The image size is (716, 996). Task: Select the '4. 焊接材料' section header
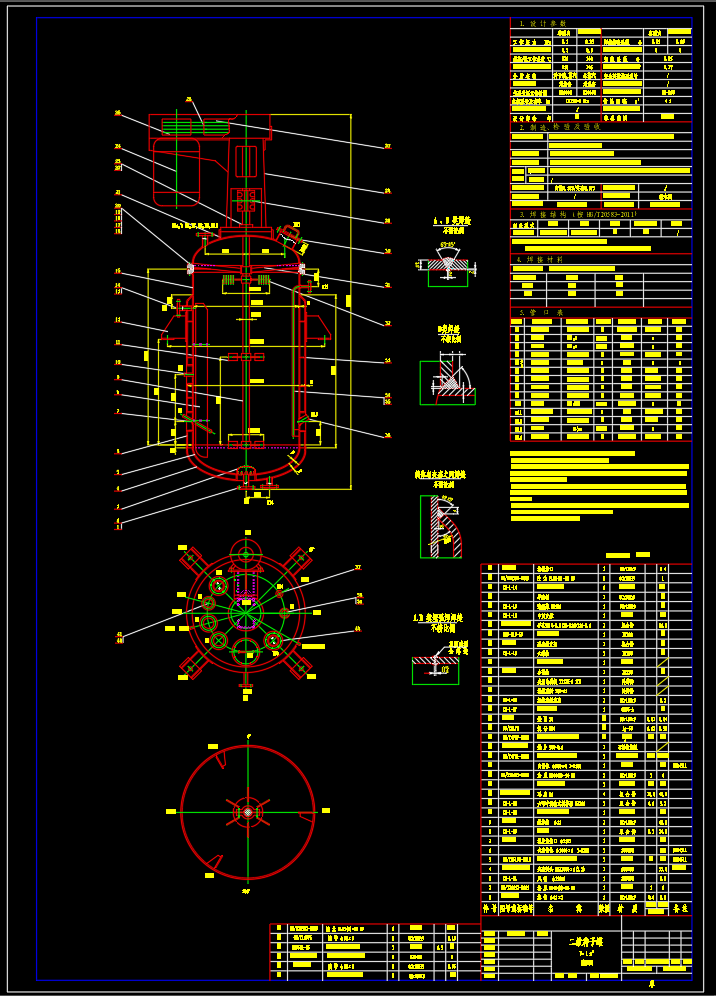tap(541, 259)
